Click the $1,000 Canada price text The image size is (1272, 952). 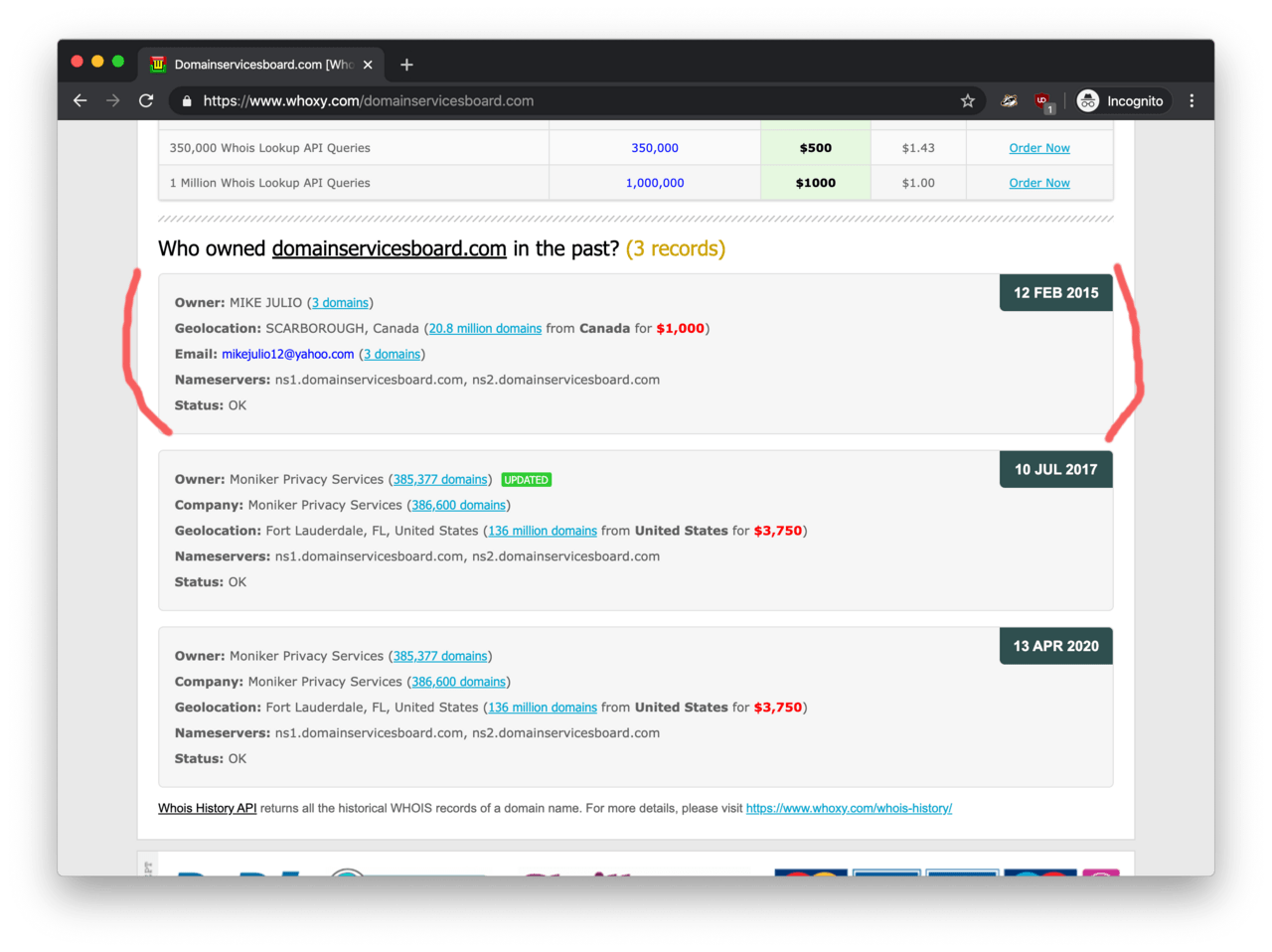(x=681, y=329)
